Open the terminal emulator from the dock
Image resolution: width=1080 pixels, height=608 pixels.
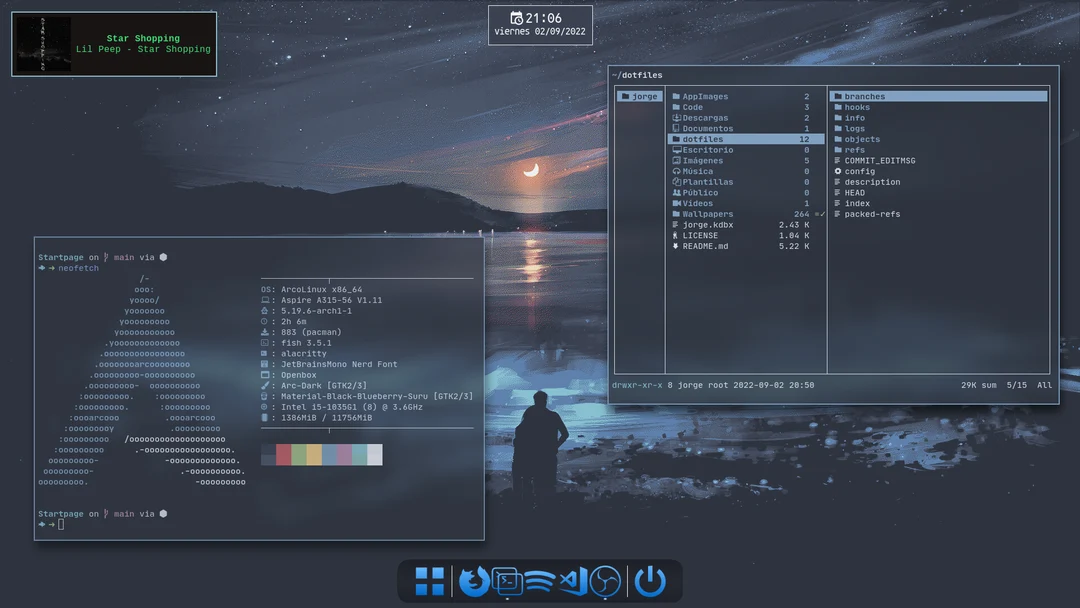tap(508, 580)
